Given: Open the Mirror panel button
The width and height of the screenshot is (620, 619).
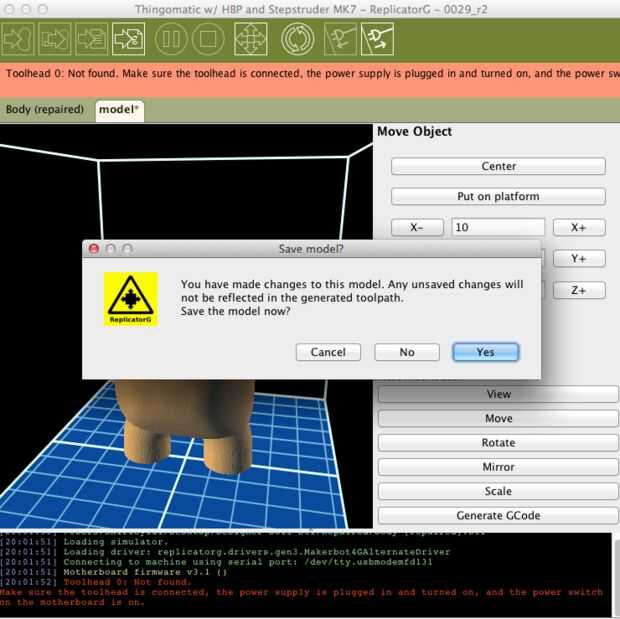Looking at the screenshot, I should pyautogui.click(x=498, y=467).
